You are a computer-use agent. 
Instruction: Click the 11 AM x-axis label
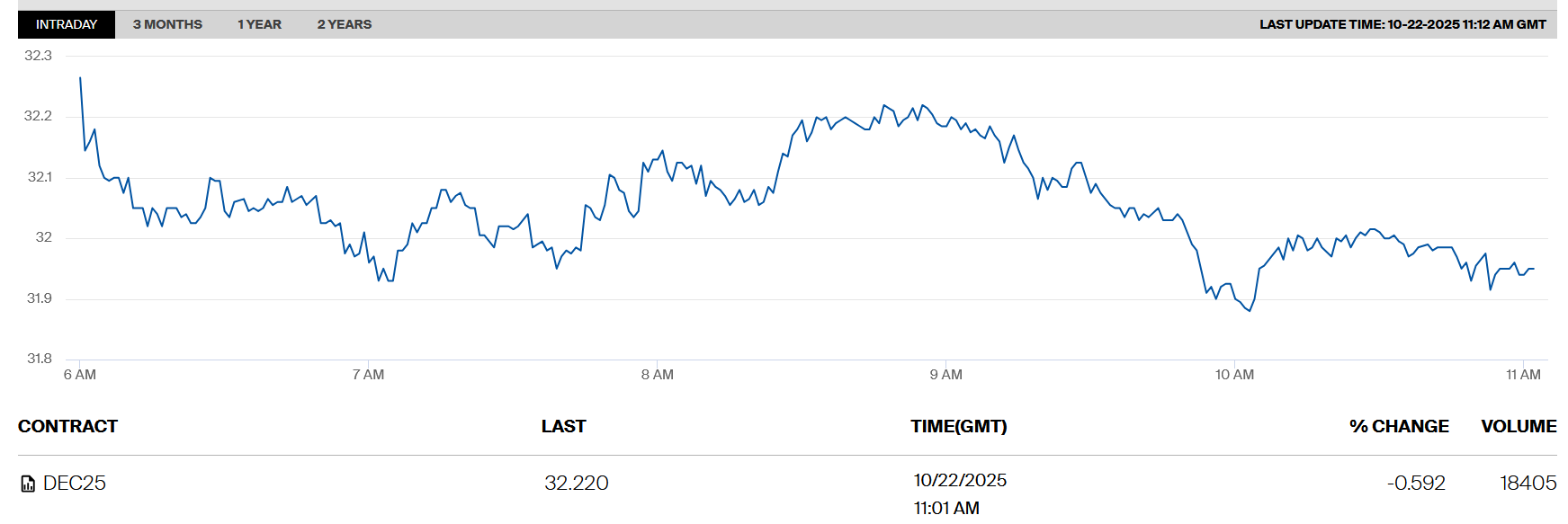tap(1523, 375)
